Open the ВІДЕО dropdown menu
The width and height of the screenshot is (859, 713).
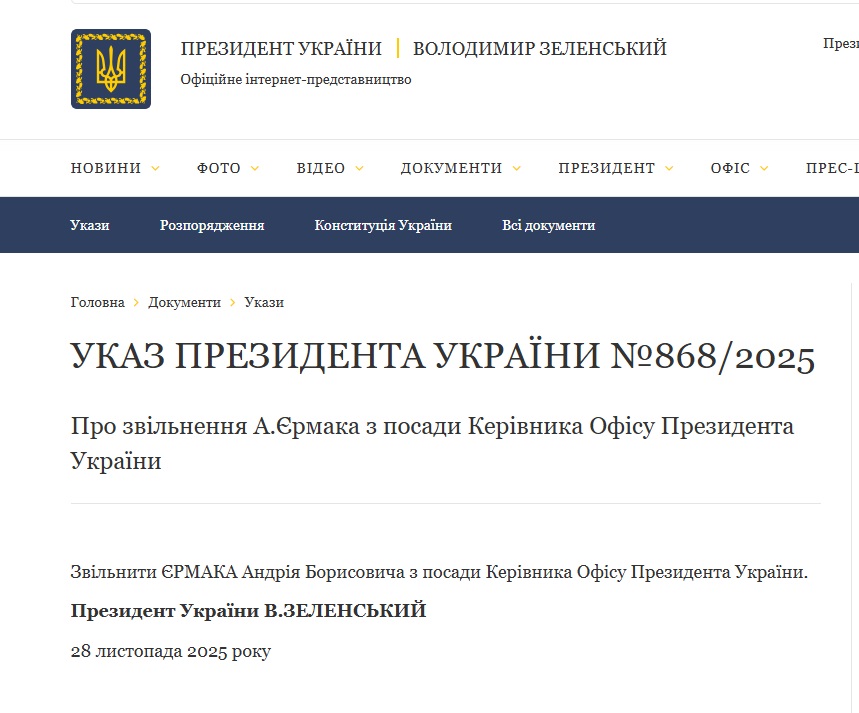[x=329, y=168]
